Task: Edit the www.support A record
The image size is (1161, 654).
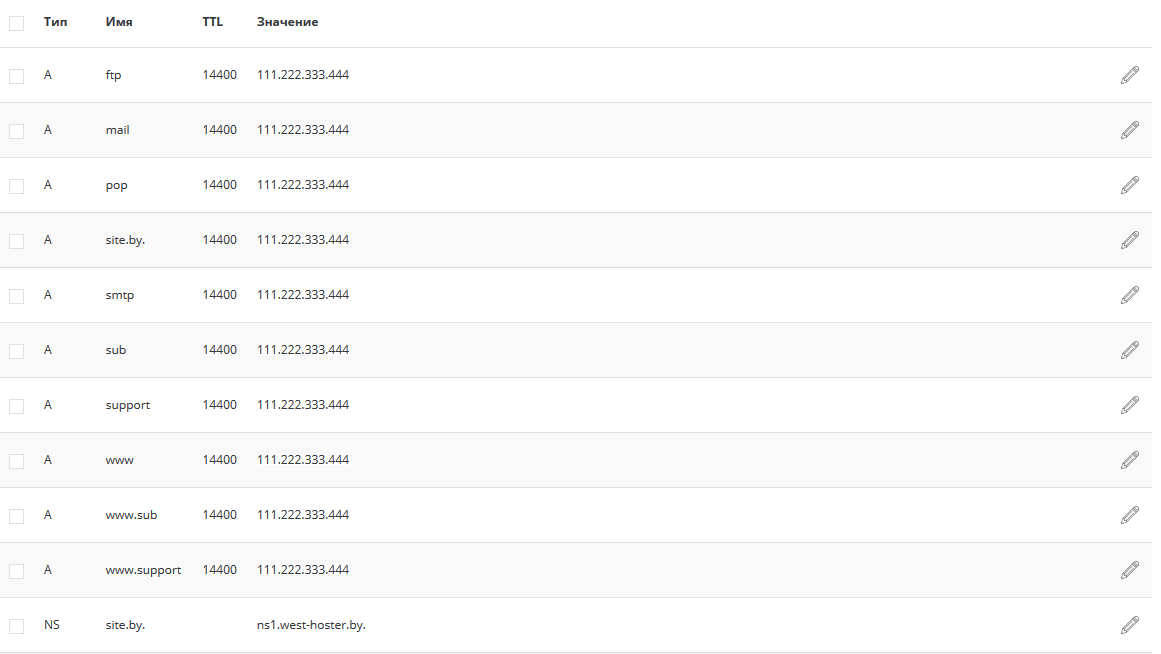Action: 1129,570
